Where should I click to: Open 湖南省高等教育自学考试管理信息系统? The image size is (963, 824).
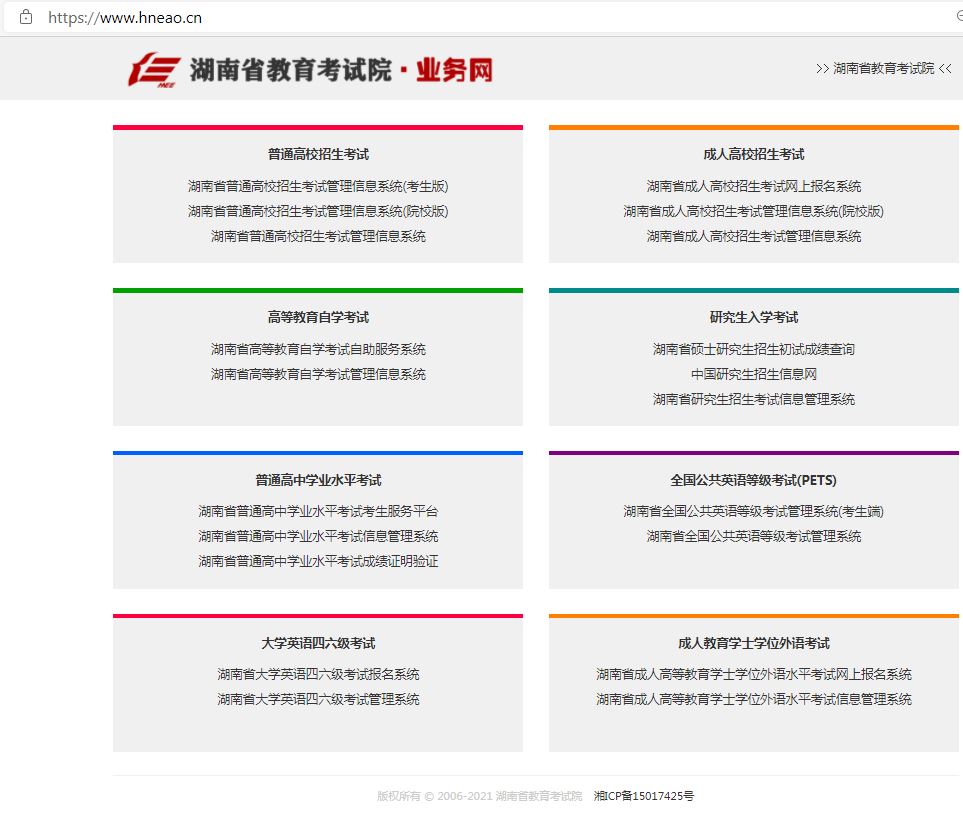318,375
